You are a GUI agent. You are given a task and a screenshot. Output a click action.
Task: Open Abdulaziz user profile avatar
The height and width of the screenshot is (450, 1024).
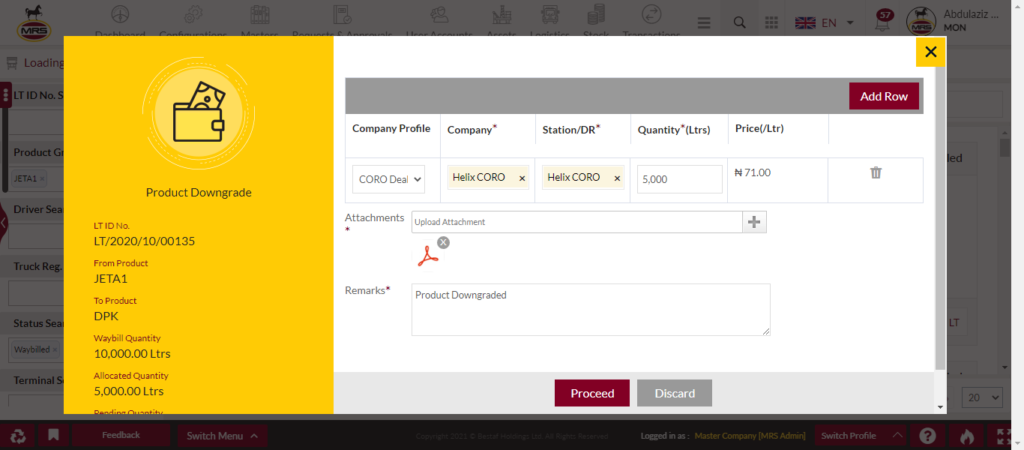coord(921,22)
